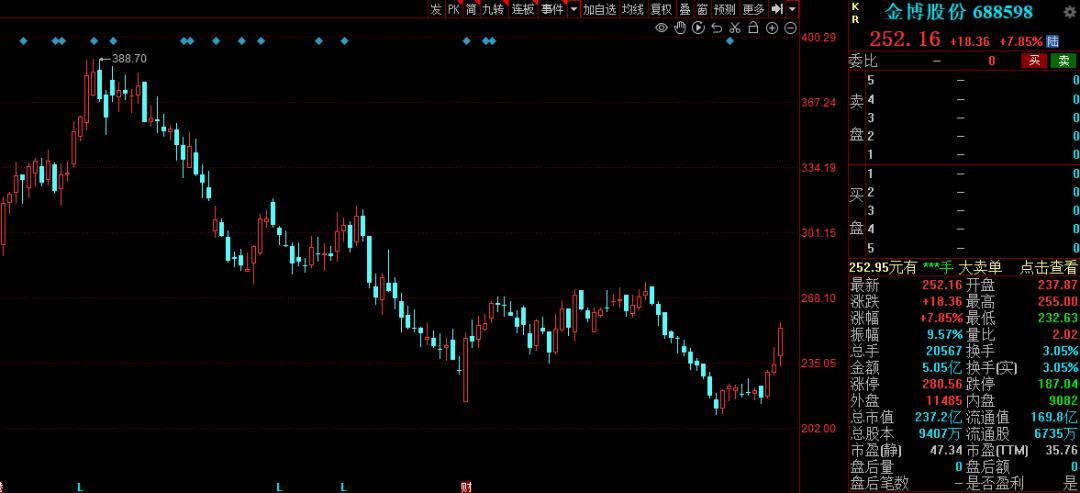Click the 最新 252.16 value
1080x493 pixels.
pos(942,285)
